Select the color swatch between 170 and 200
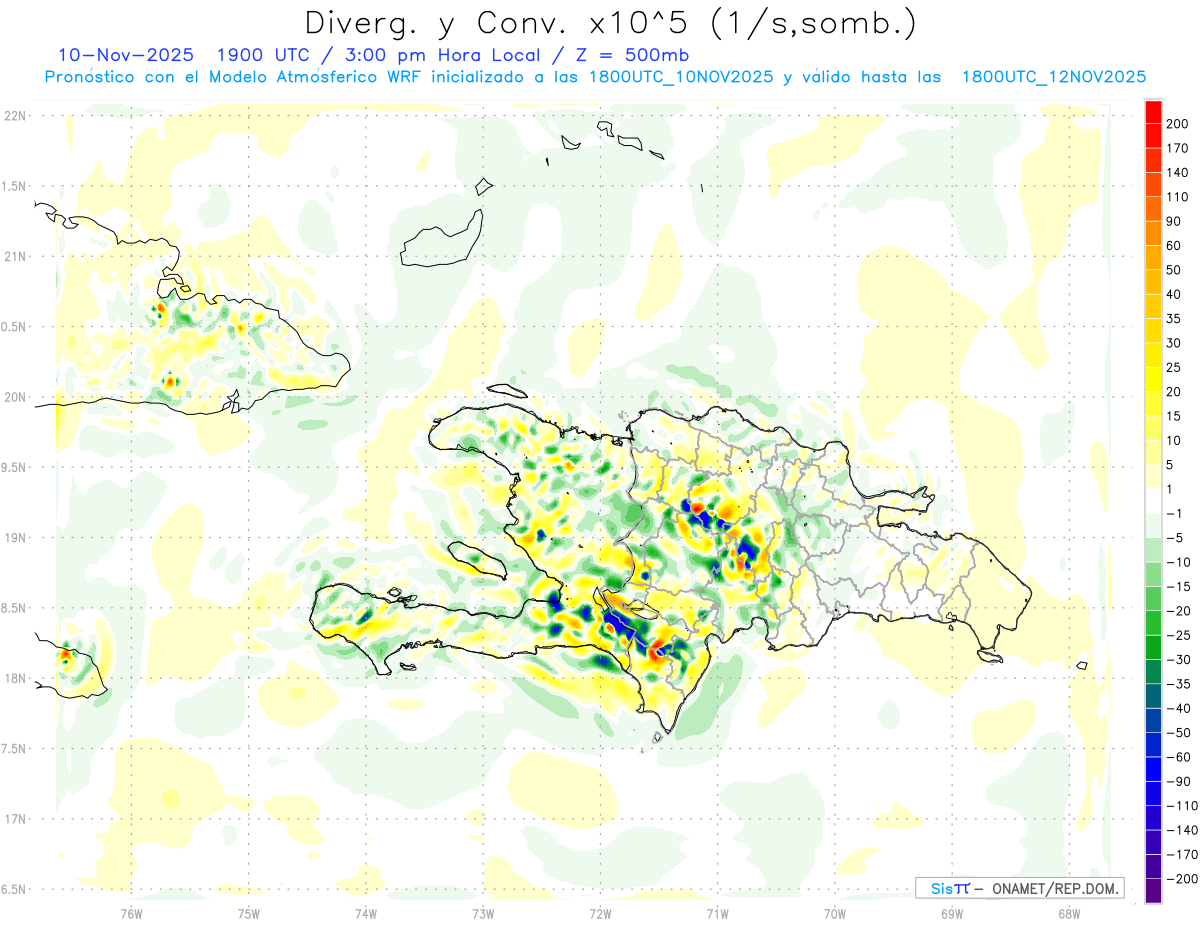Viewport: 1200px width, 927px height. pyautogui.click(x=1154, y=135)
